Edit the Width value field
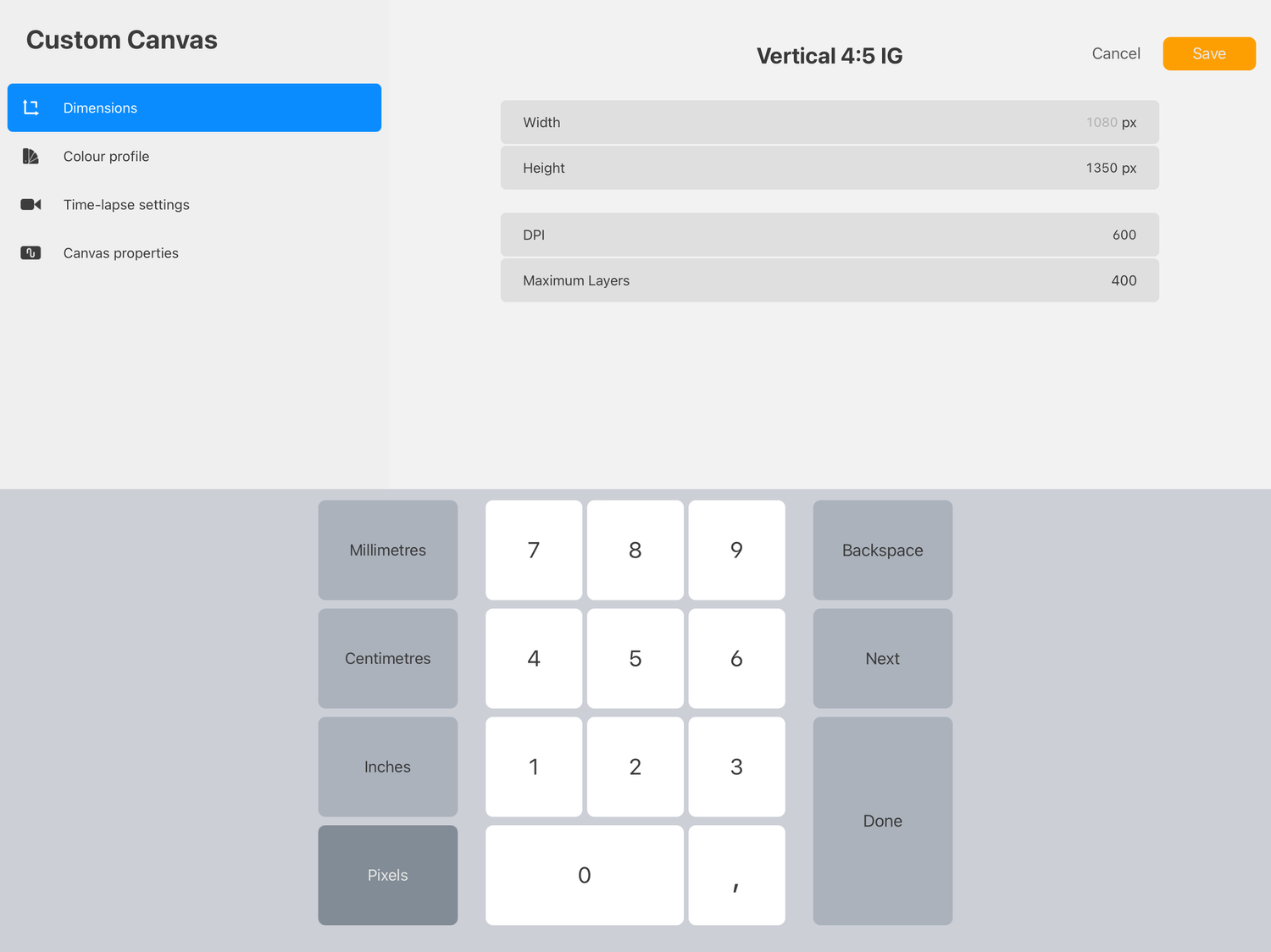 (829, 122)
